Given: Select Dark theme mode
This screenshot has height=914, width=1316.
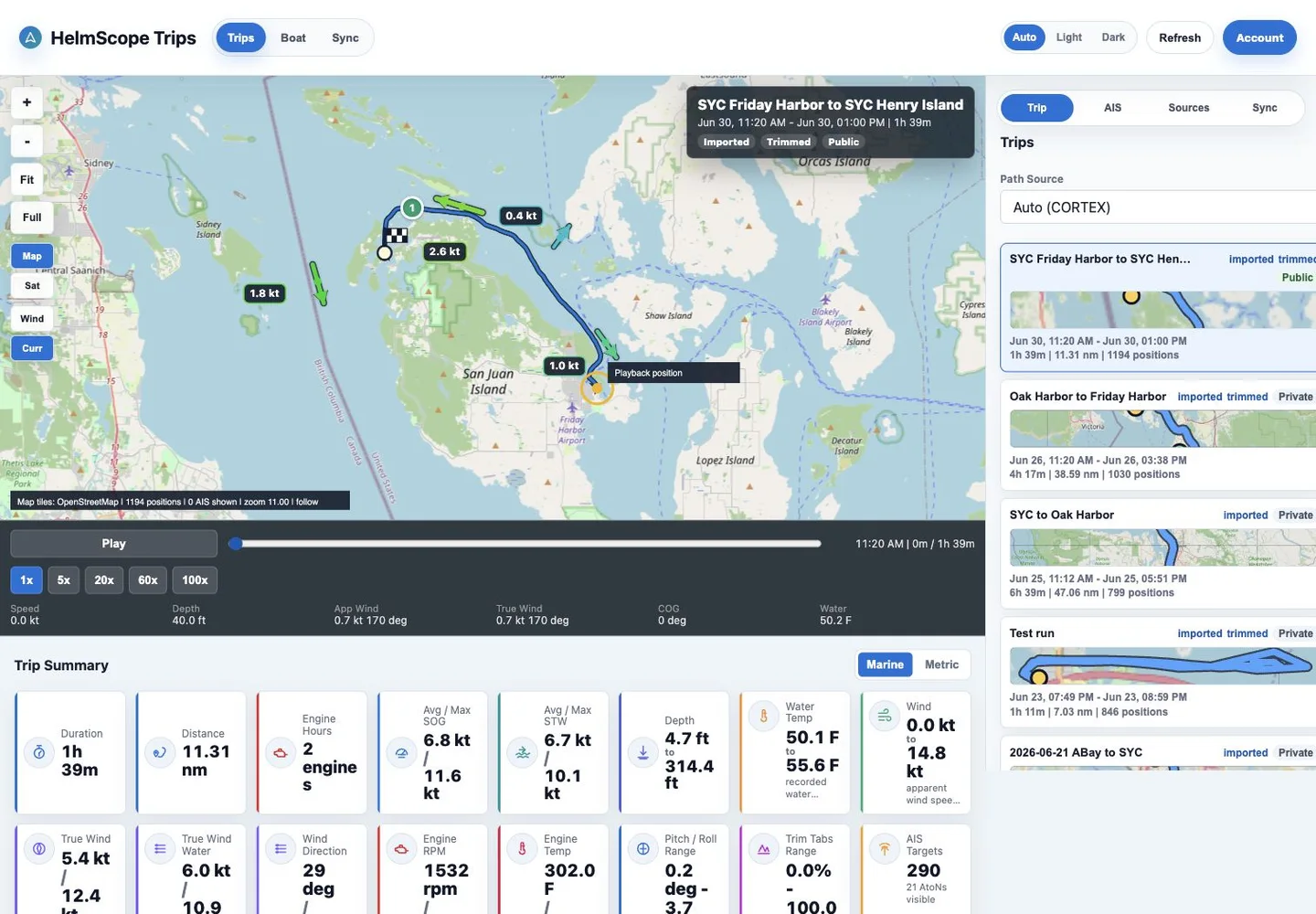Looking at the screenshot, I should (1113, 37).
